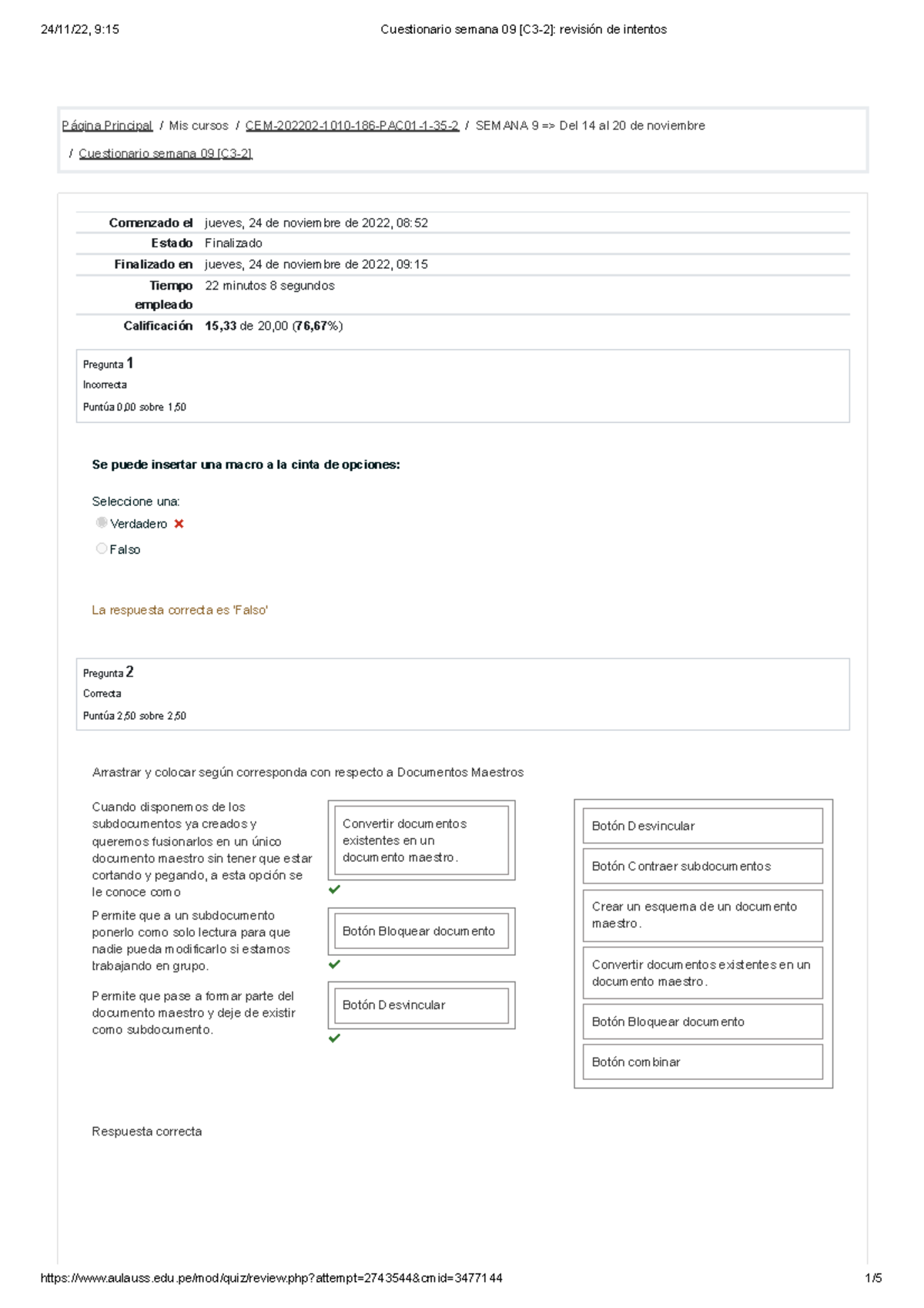Open the CEM-202202-1010-186-PAC01-1-35-2 course link
Viewport: 924px width, 1308px height.
352,126
